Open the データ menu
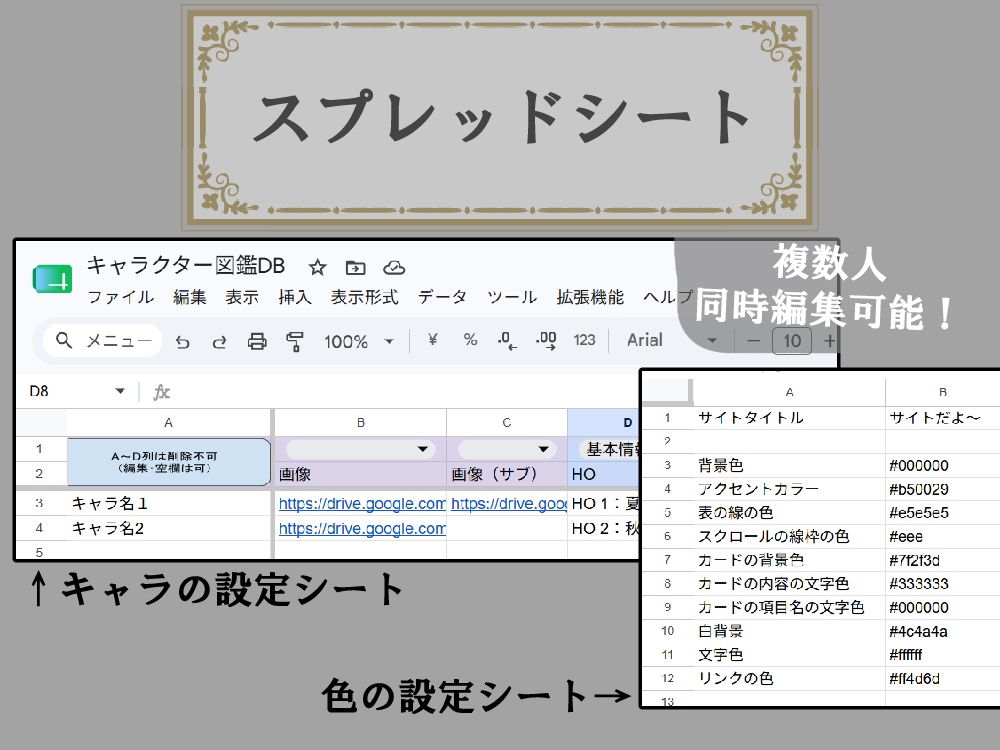The width and height of the screenshot is (1000, 750). [442, 297]
